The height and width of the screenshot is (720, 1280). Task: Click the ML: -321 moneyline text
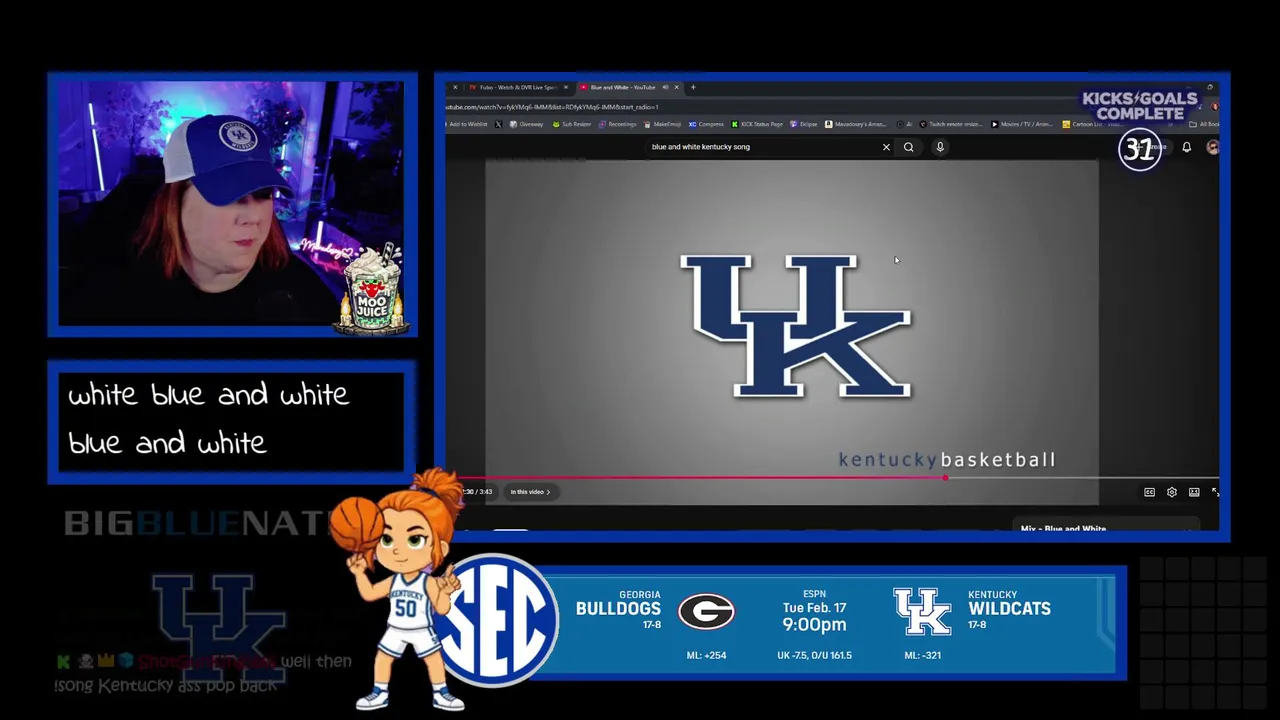(922, 655)
